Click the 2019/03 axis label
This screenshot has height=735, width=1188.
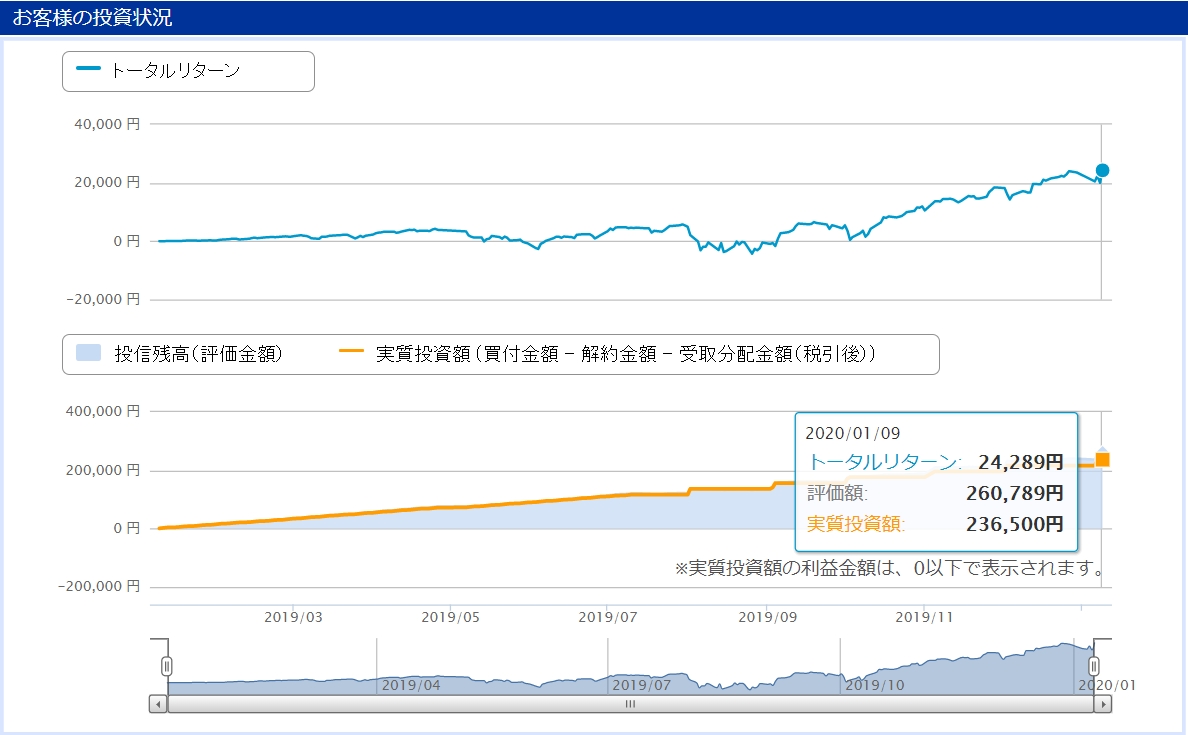tap(293, 618)
